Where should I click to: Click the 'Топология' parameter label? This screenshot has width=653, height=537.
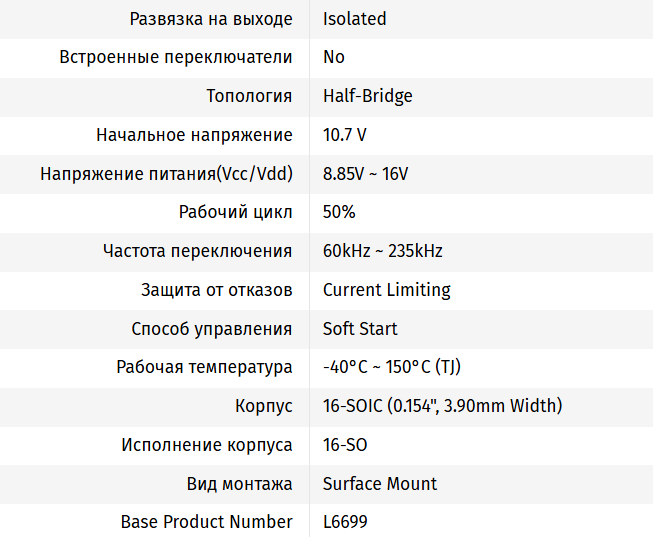coord(249,96)
